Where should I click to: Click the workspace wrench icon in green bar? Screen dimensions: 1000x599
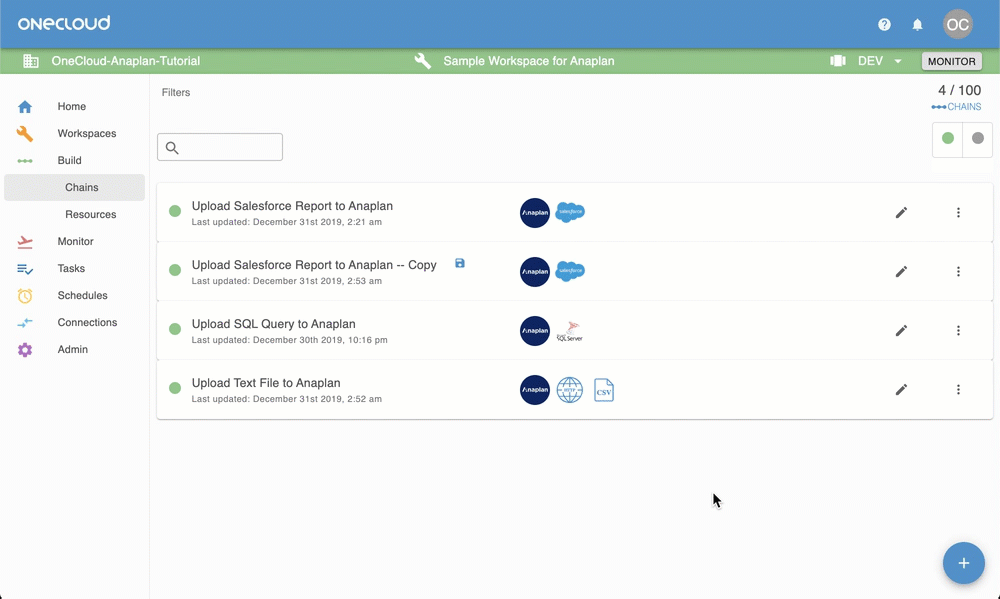point(422,61)
